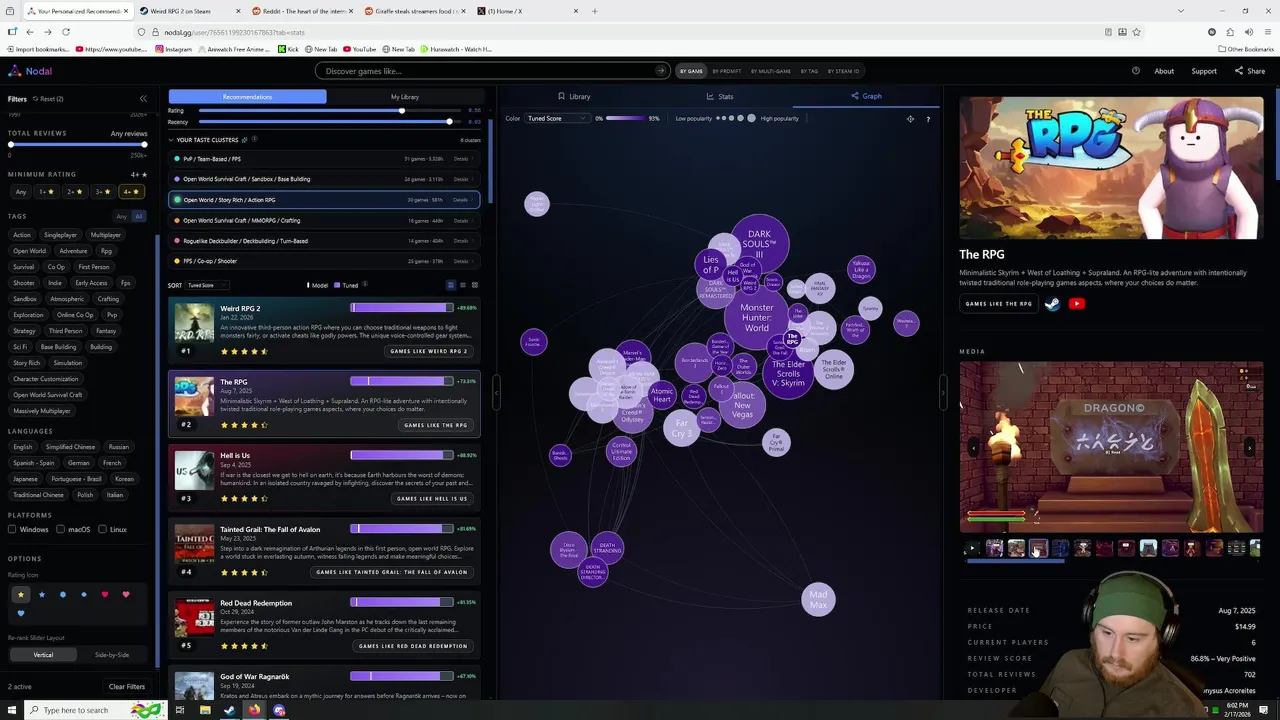Viewport: 1280px width, 720px height.
Task: Click the Windows Start button
Action: [12, 710]
